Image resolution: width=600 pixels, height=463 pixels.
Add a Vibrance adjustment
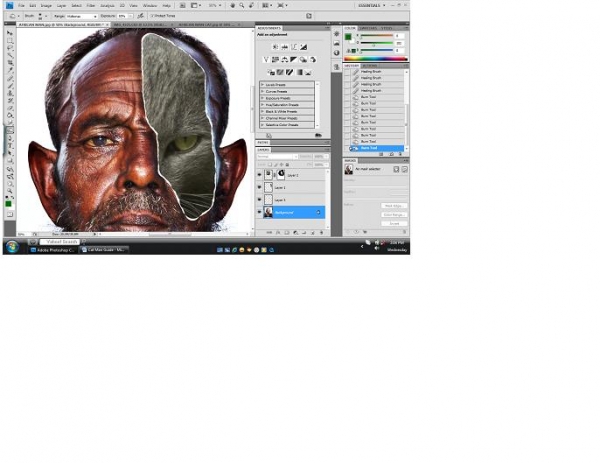coord(266,60)
